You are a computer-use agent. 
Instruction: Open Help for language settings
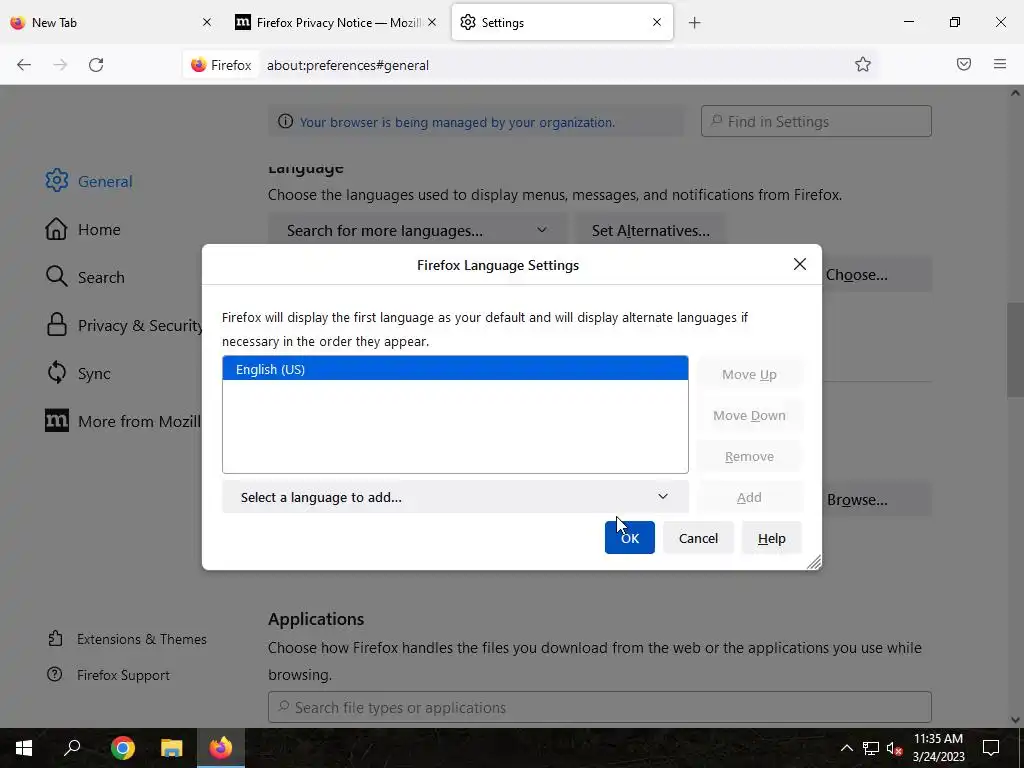(x=771, y=537)
